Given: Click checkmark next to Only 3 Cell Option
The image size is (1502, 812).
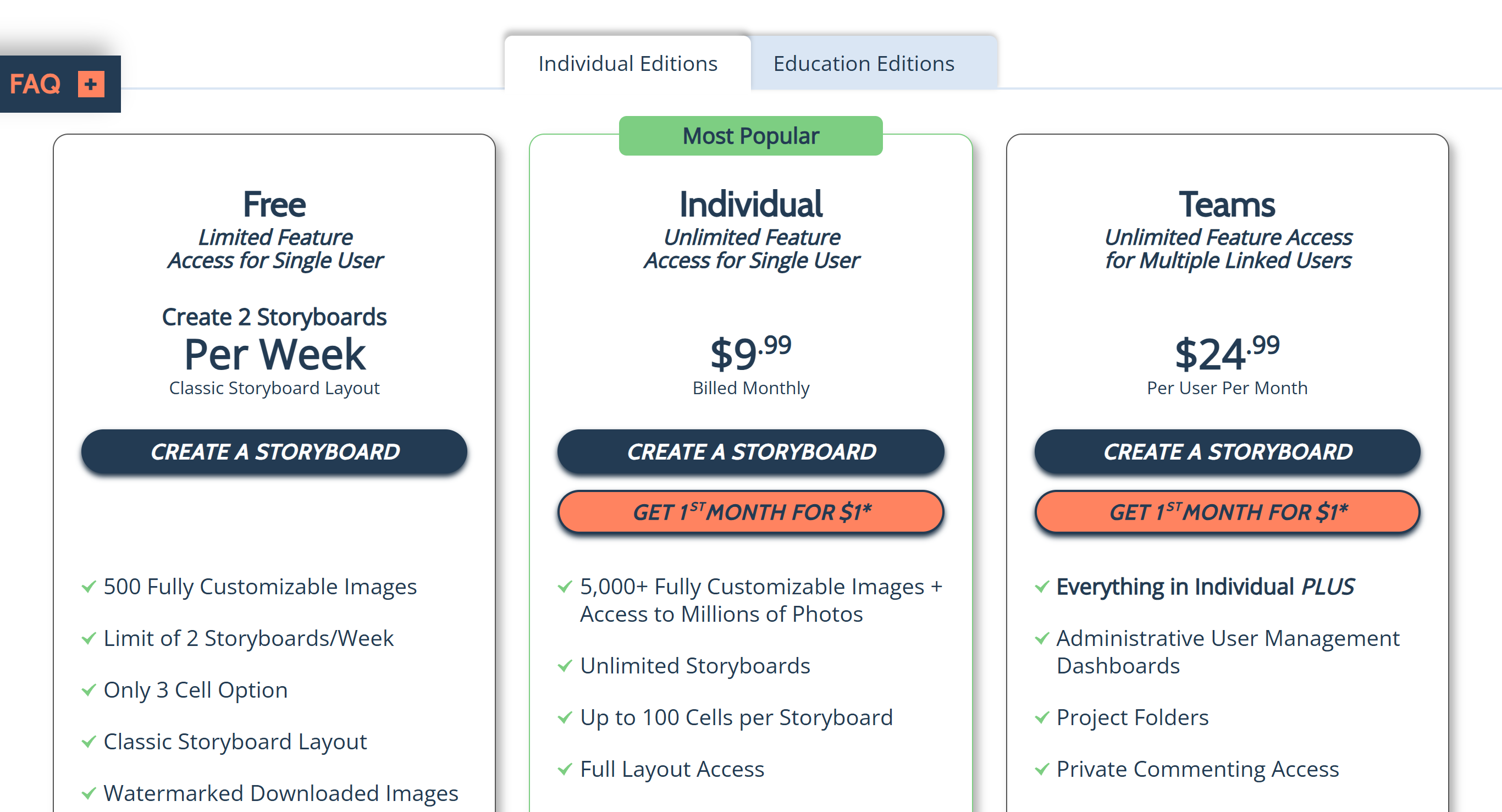Looking at the screenshot, I should [89, 690].
